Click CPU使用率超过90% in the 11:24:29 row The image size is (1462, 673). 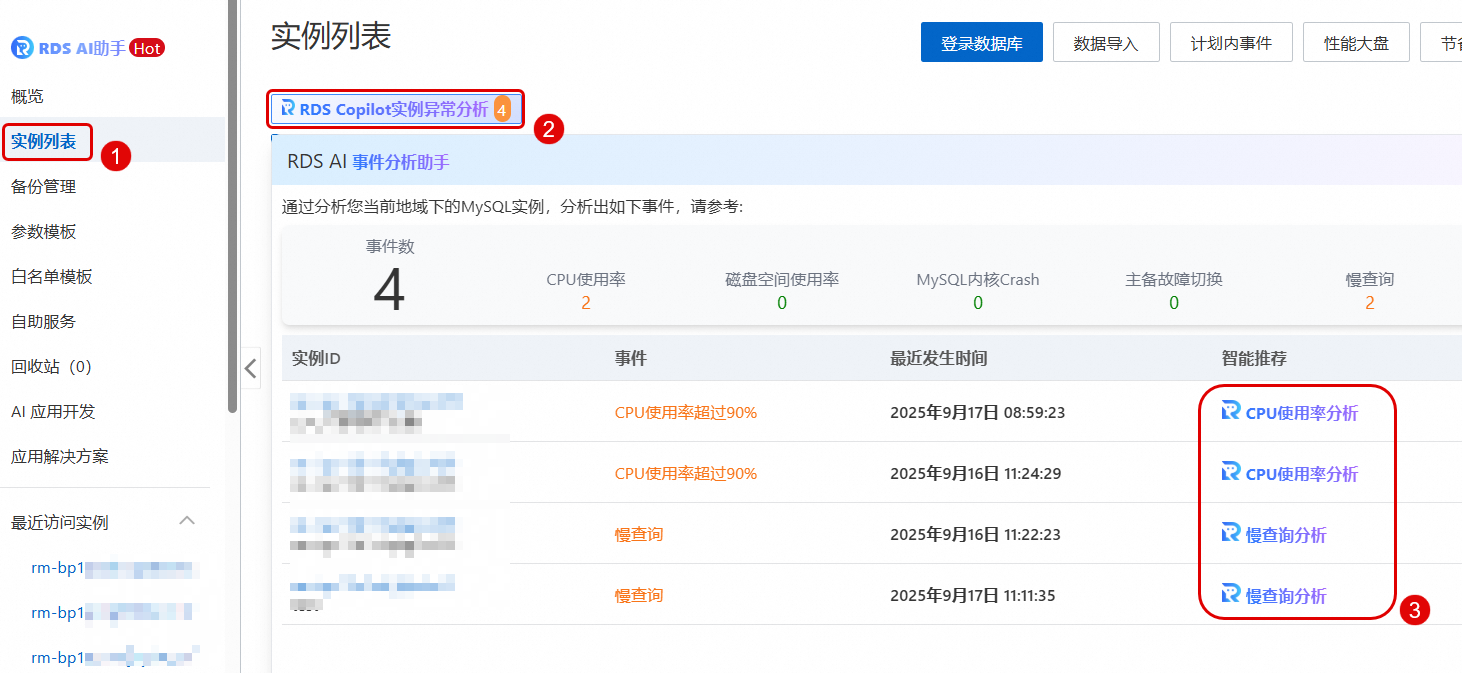(x=686, y=473)
